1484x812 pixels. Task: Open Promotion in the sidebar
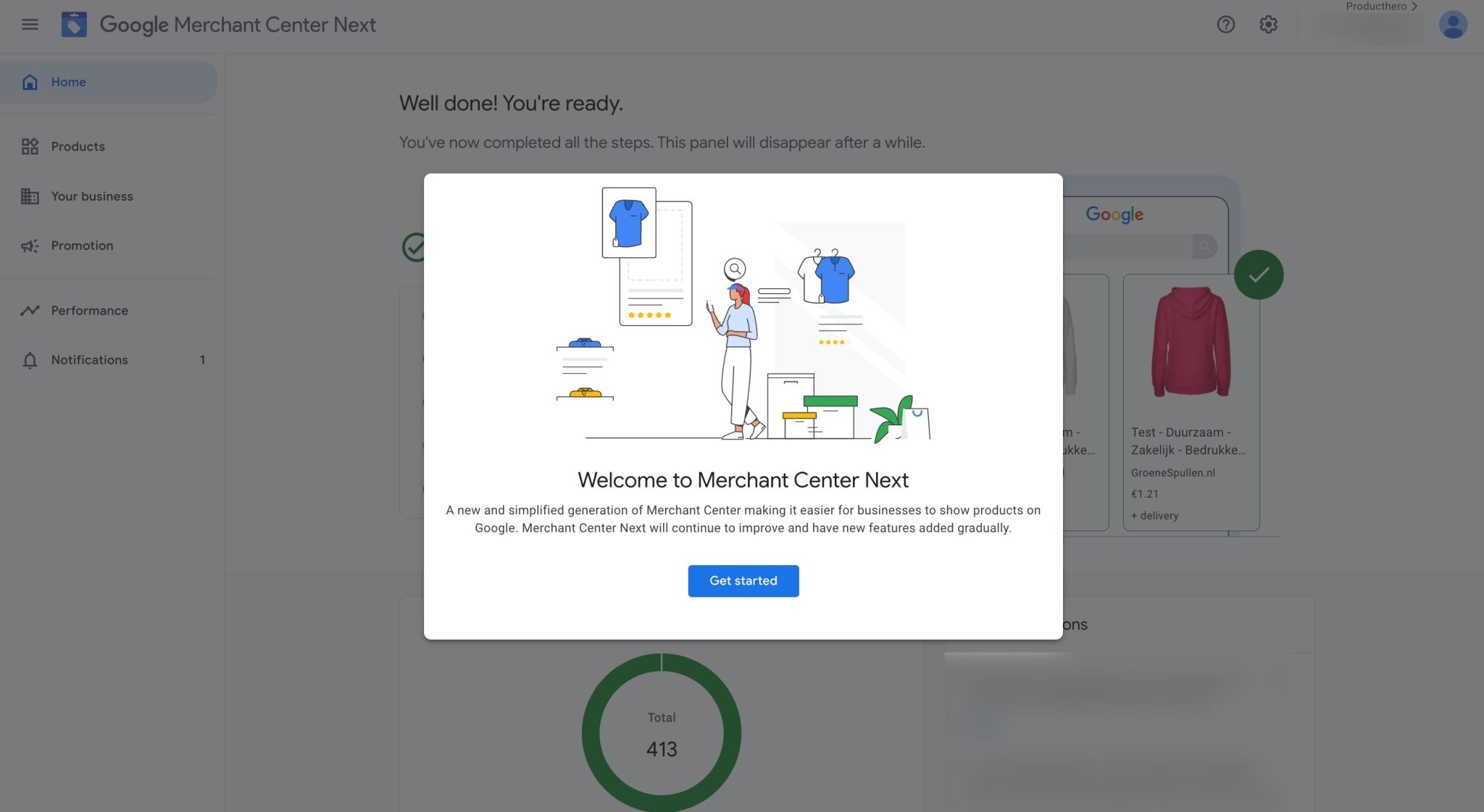pyautogui.click(x=108, y=246)
